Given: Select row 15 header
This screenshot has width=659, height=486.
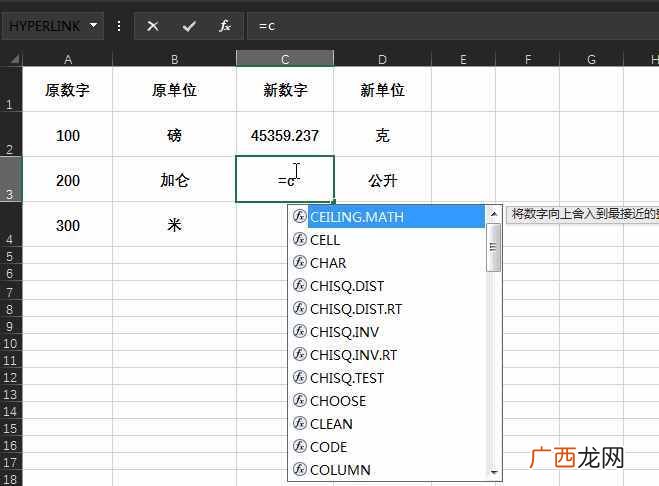Looking at the screenshot, I should [11, 428].
